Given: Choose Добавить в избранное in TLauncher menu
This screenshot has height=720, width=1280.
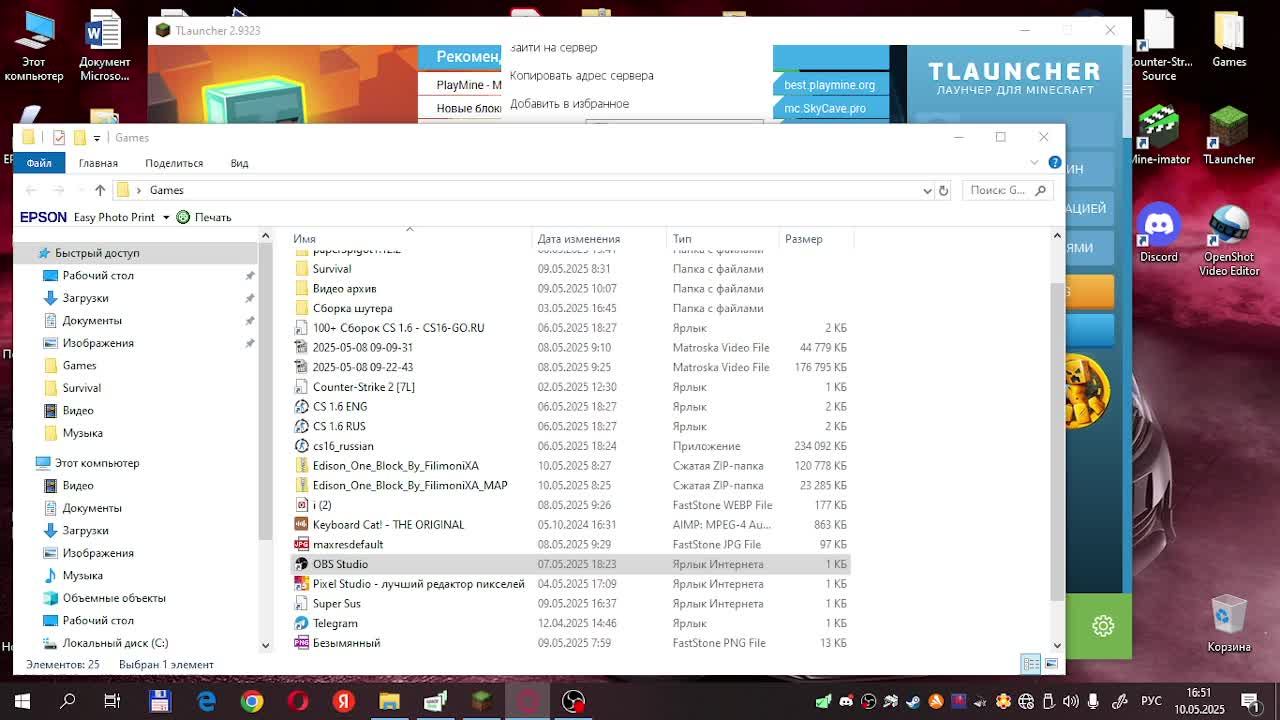Looking at the screenshot, I should (x=570, y=104).
